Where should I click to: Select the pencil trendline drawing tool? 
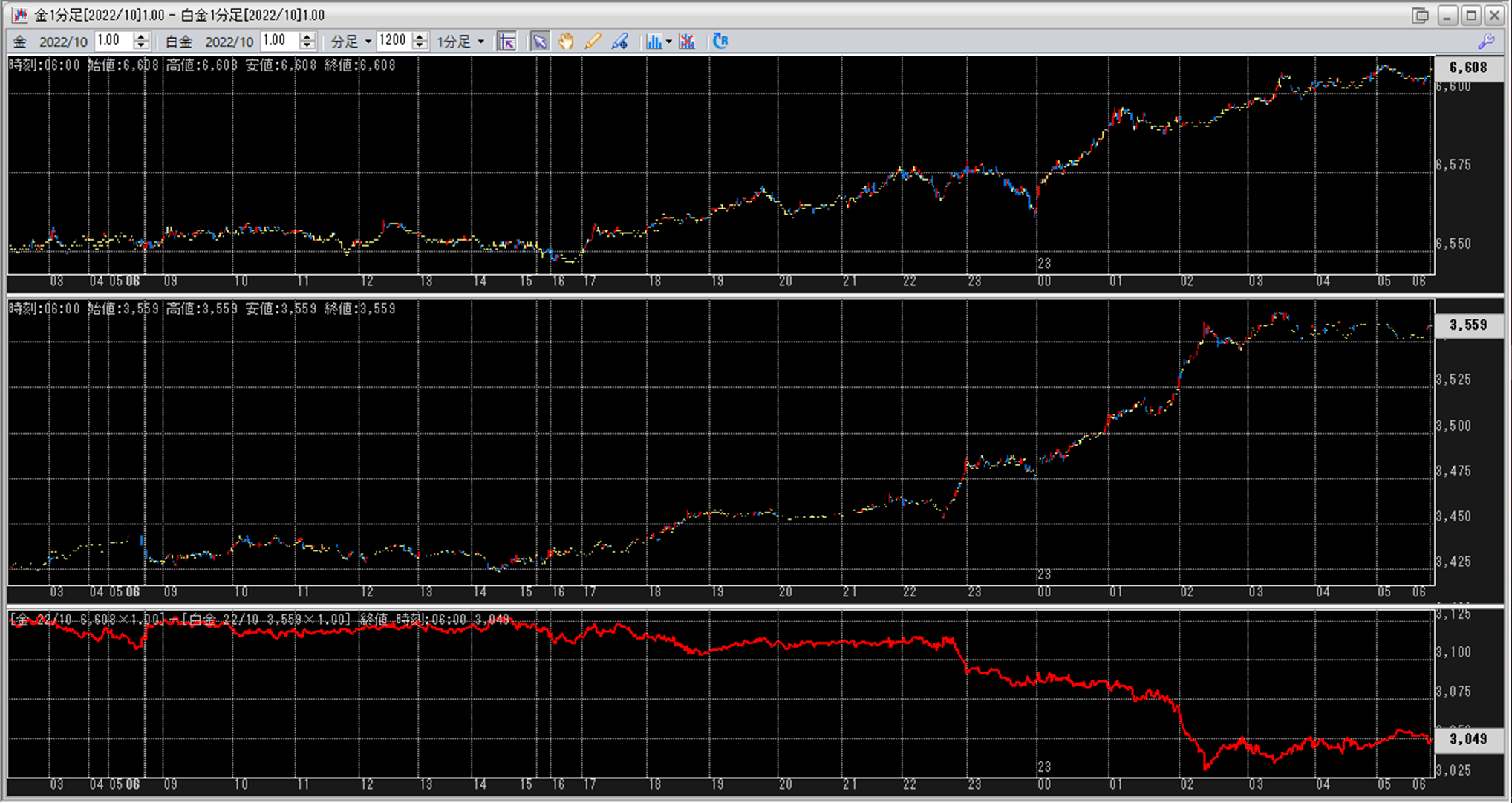[x=593, y=42]
